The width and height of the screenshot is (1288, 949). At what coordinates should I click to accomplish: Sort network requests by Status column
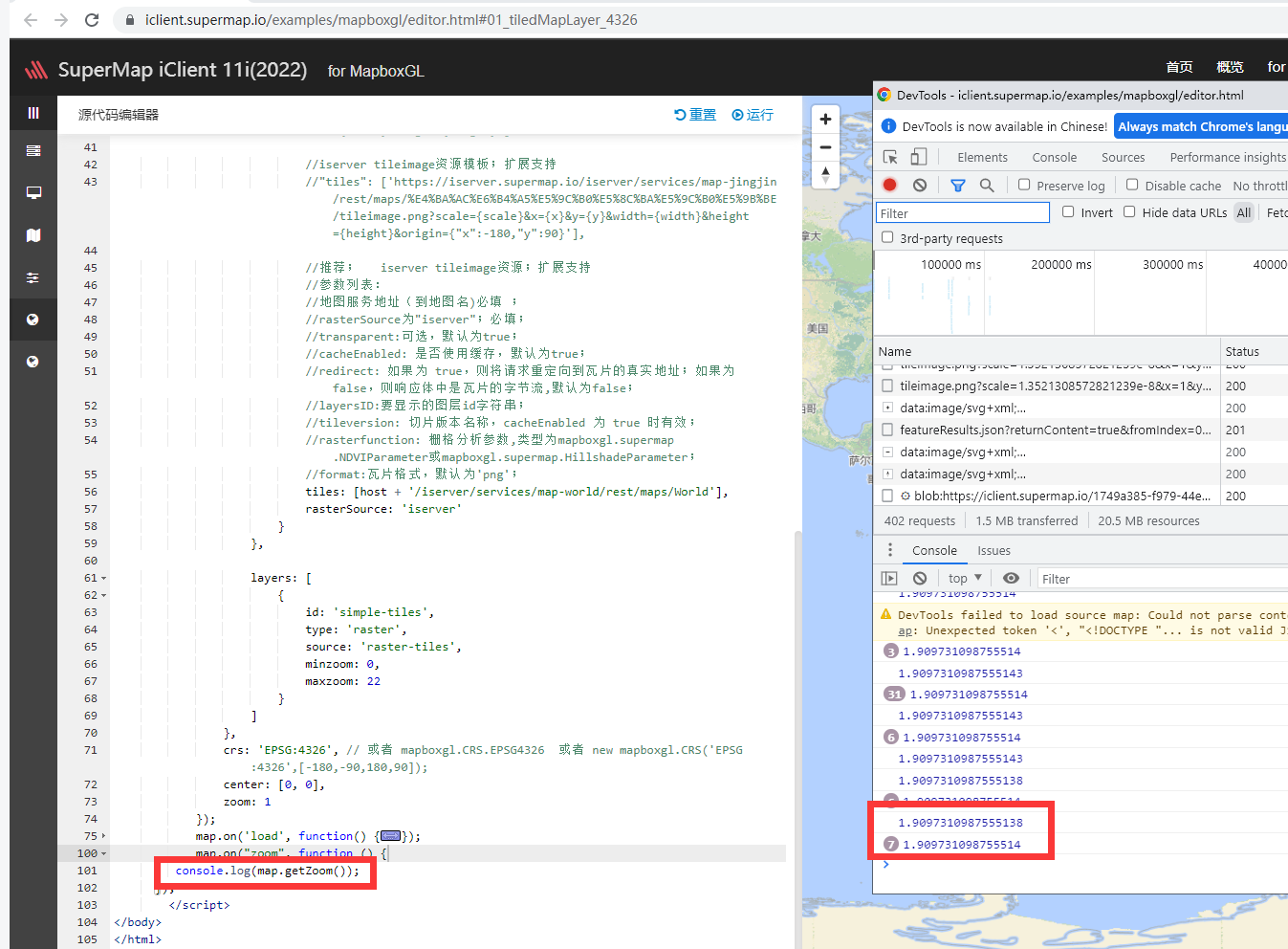(1255, 351)
